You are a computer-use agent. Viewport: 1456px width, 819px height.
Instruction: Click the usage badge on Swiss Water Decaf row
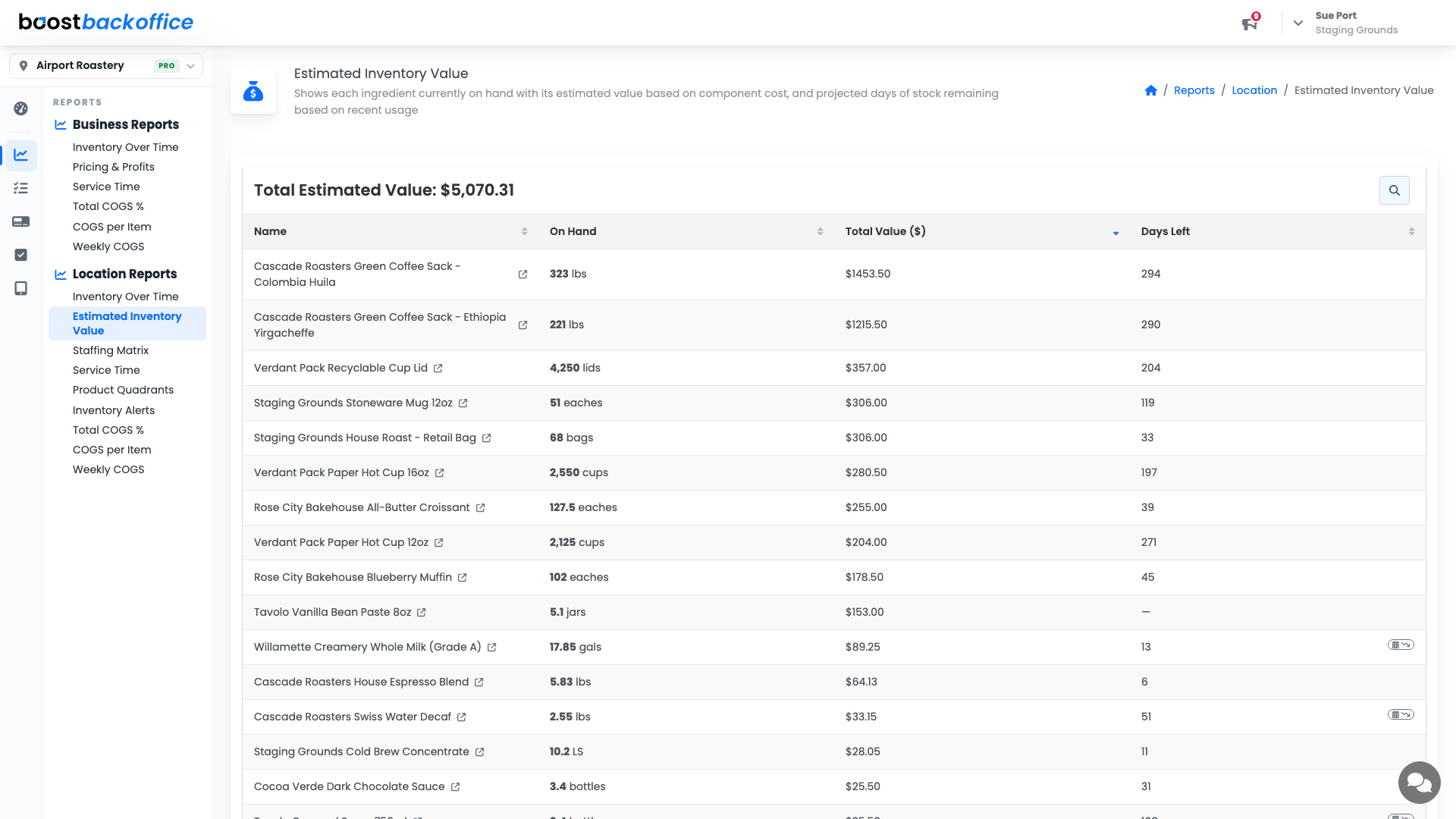1401,714
